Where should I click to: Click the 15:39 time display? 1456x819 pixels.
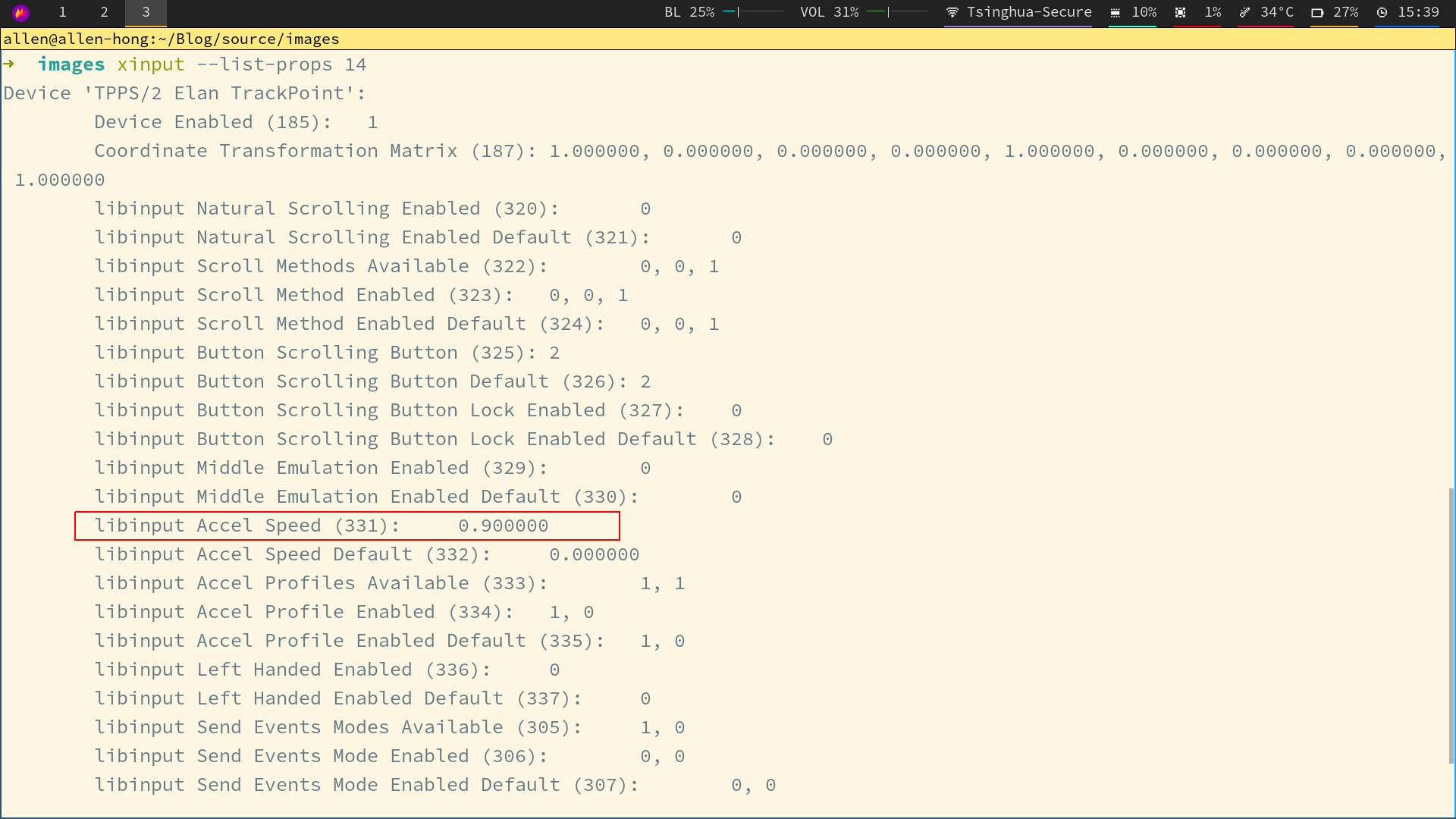click(1420, 12)
